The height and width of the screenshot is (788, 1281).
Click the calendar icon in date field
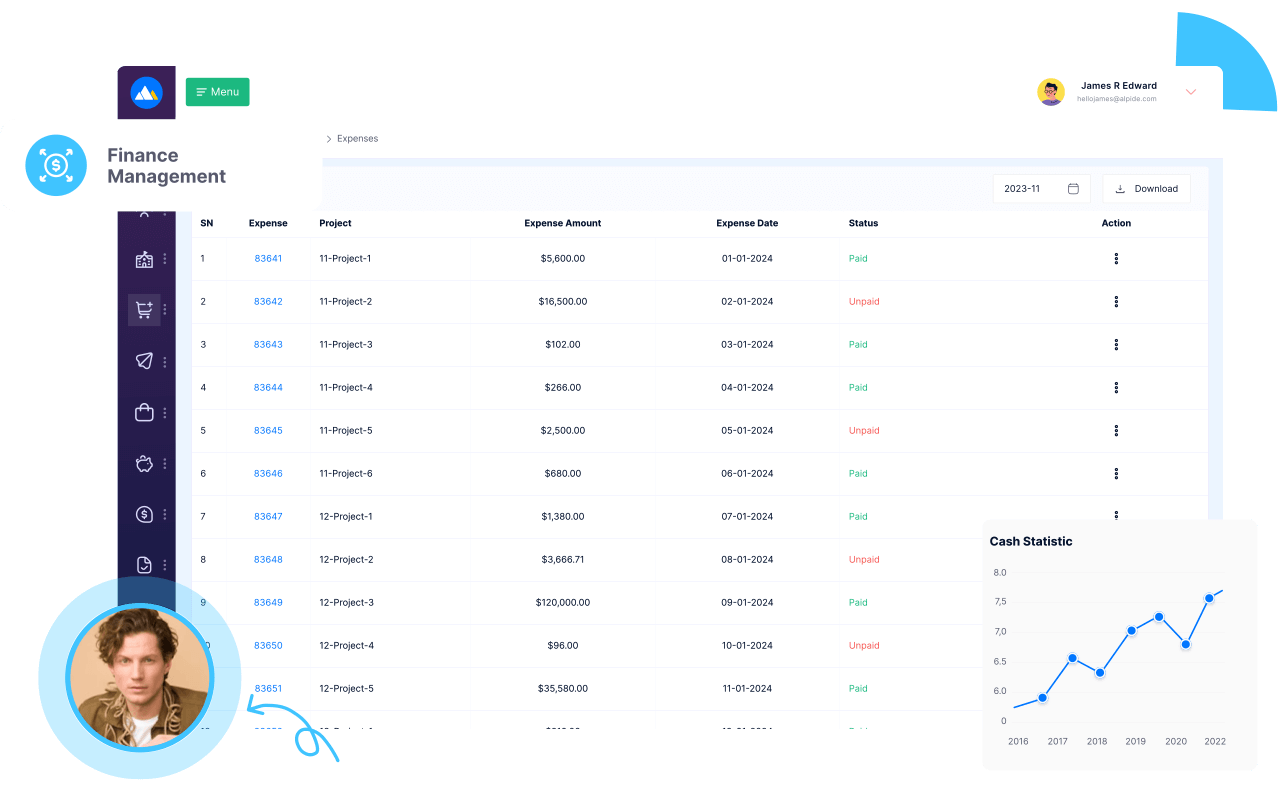(1073, 188)
